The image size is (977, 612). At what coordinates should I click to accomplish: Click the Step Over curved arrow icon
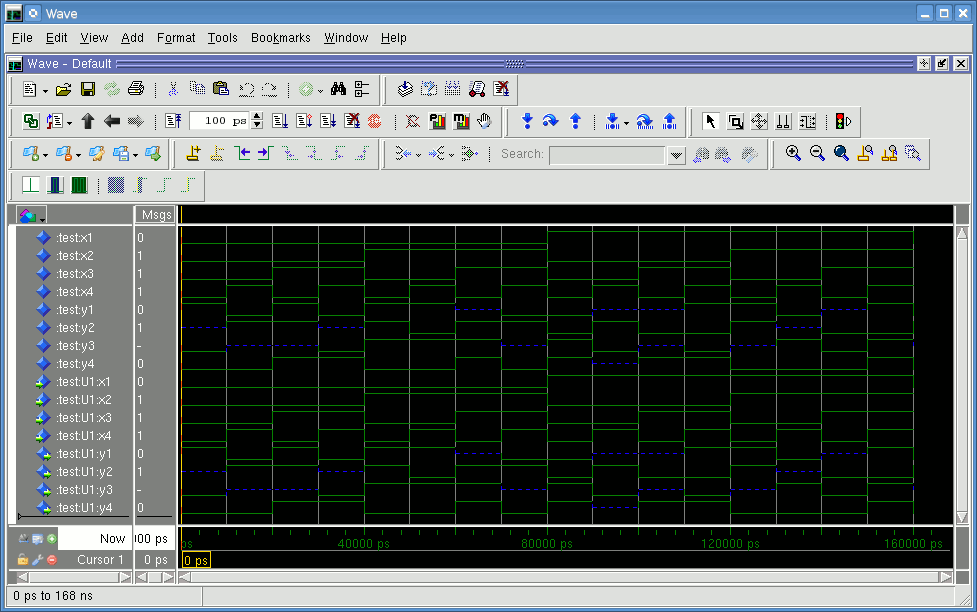pos(550,121)
